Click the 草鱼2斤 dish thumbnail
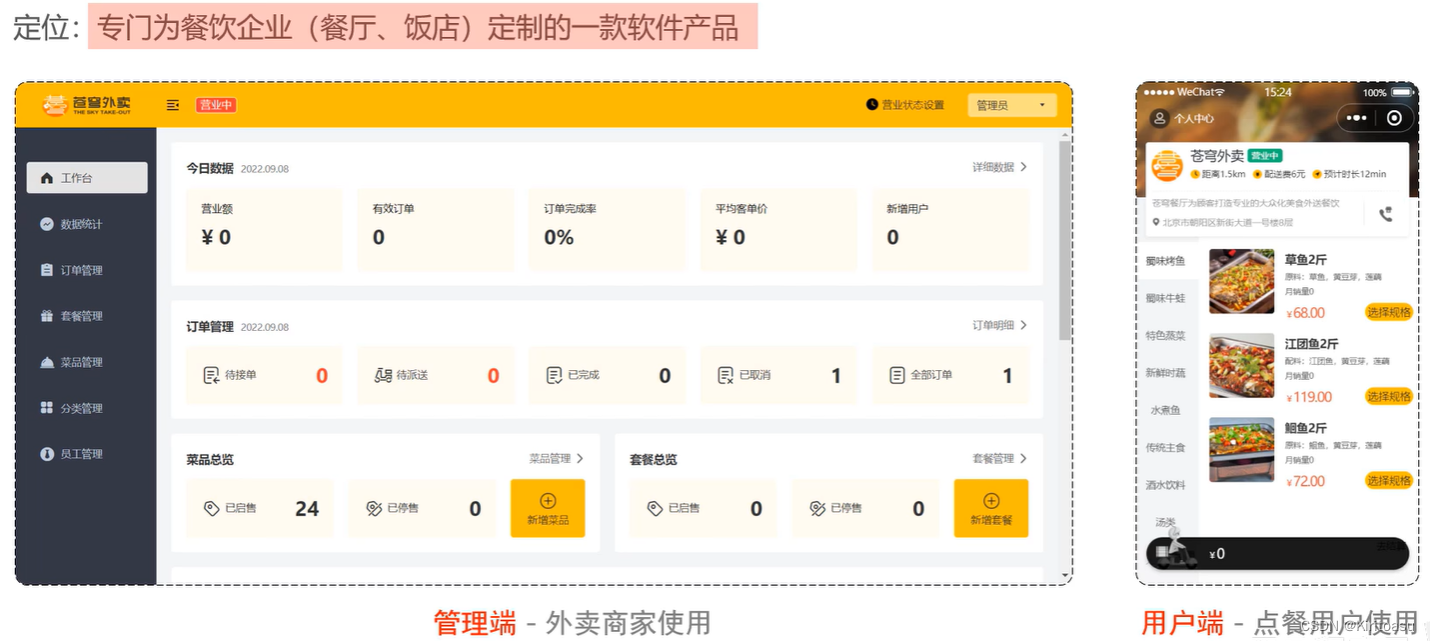Viewport: 1430px width, 641px height. click(1242, 281)
